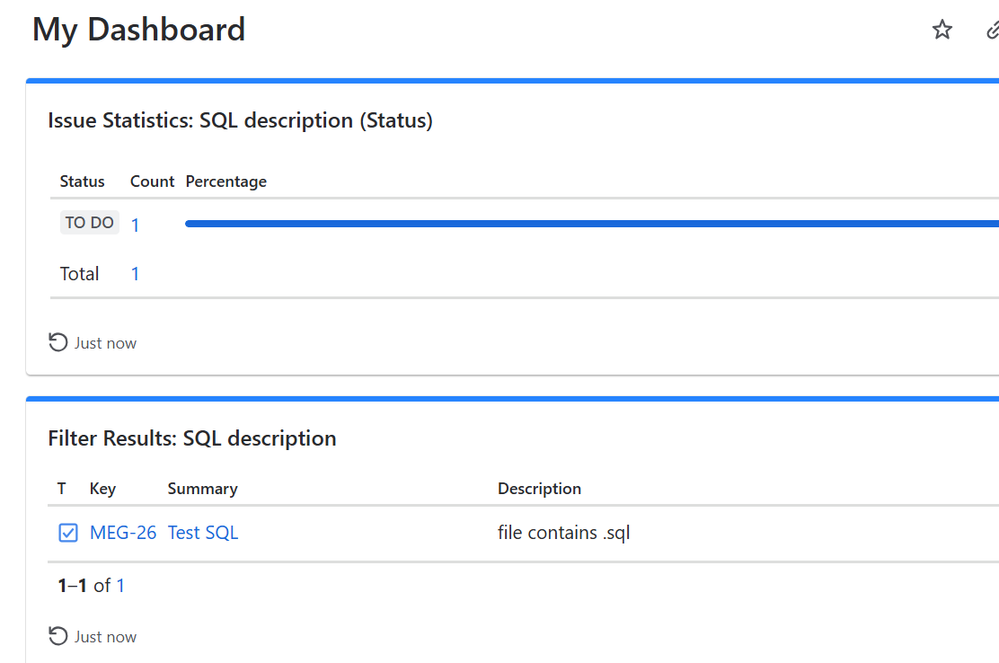Click the total results count link in pagination
This screenshot has width=999, height=663.
[x=121, y=586]
